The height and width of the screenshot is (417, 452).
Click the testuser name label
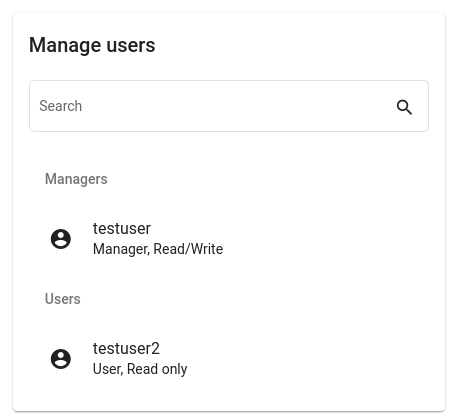point(122,229)
